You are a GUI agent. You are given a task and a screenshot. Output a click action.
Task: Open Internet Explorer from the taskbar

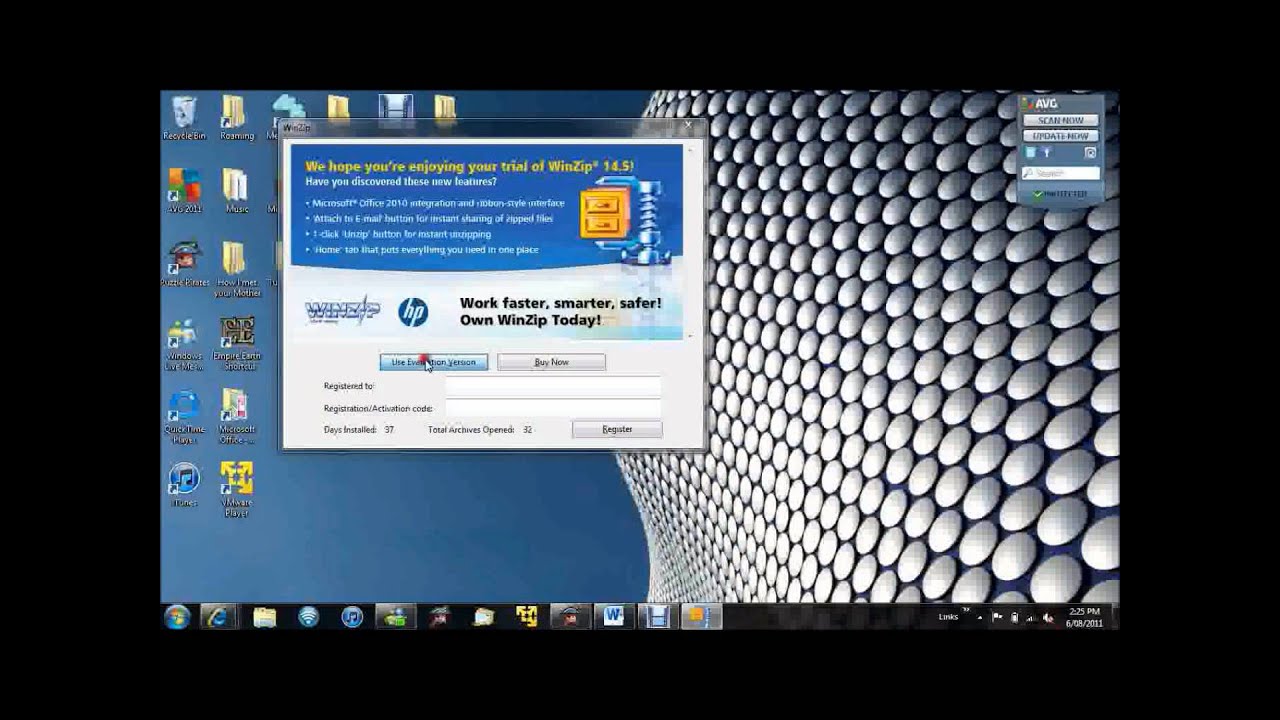(x=217, y=617)
